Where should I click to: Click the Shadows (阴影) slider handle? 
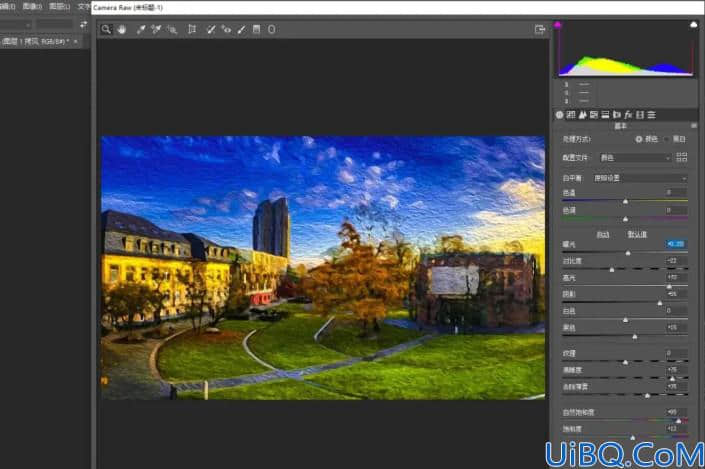660,304
